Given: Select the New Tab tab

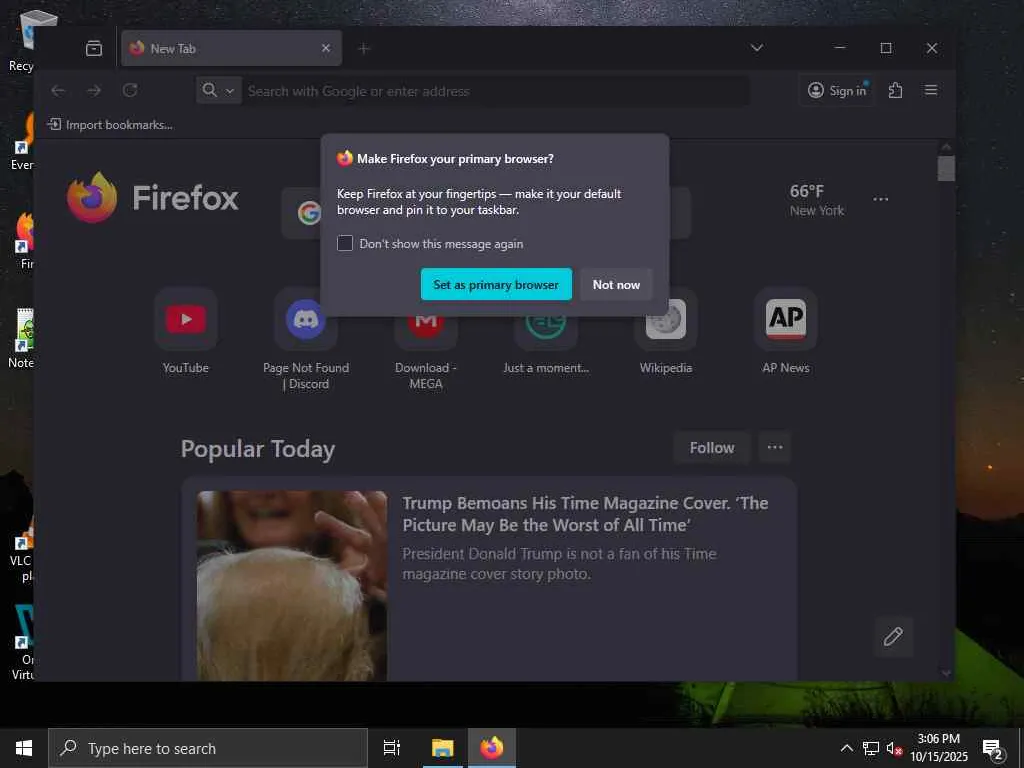Looking at the screenshot, I should (x=231, y=48).
